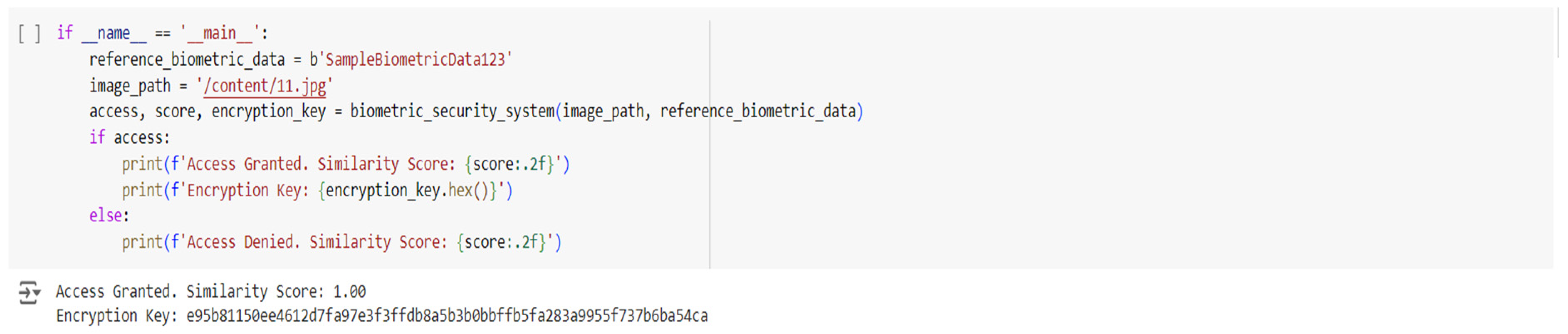Click the output line 'Access Granted. Similarity Score'

pyautogui.click(x=210, y=292)
